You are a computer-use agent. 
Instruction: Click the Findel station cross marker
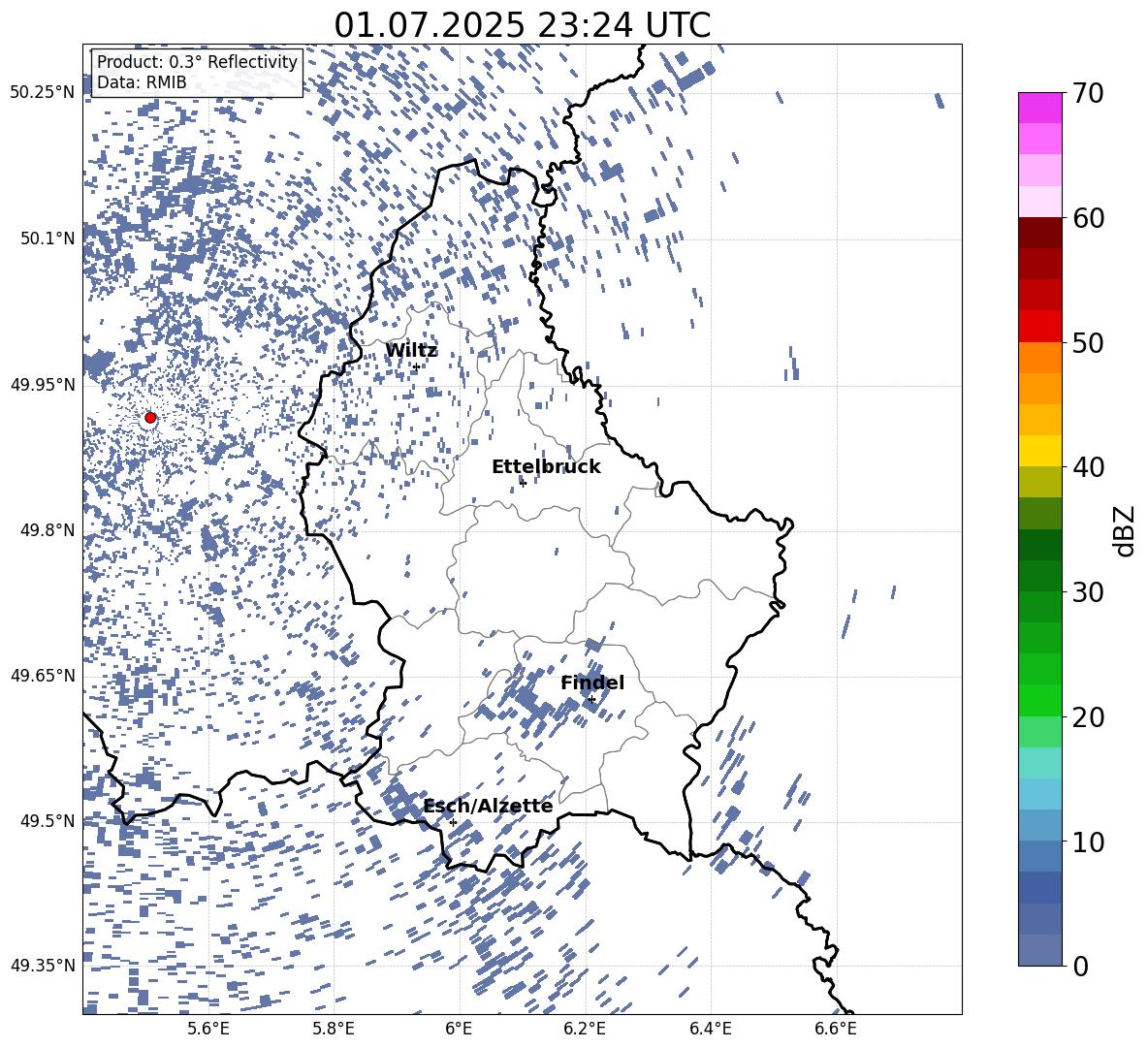pyautogui.click(x=591, y=700)
